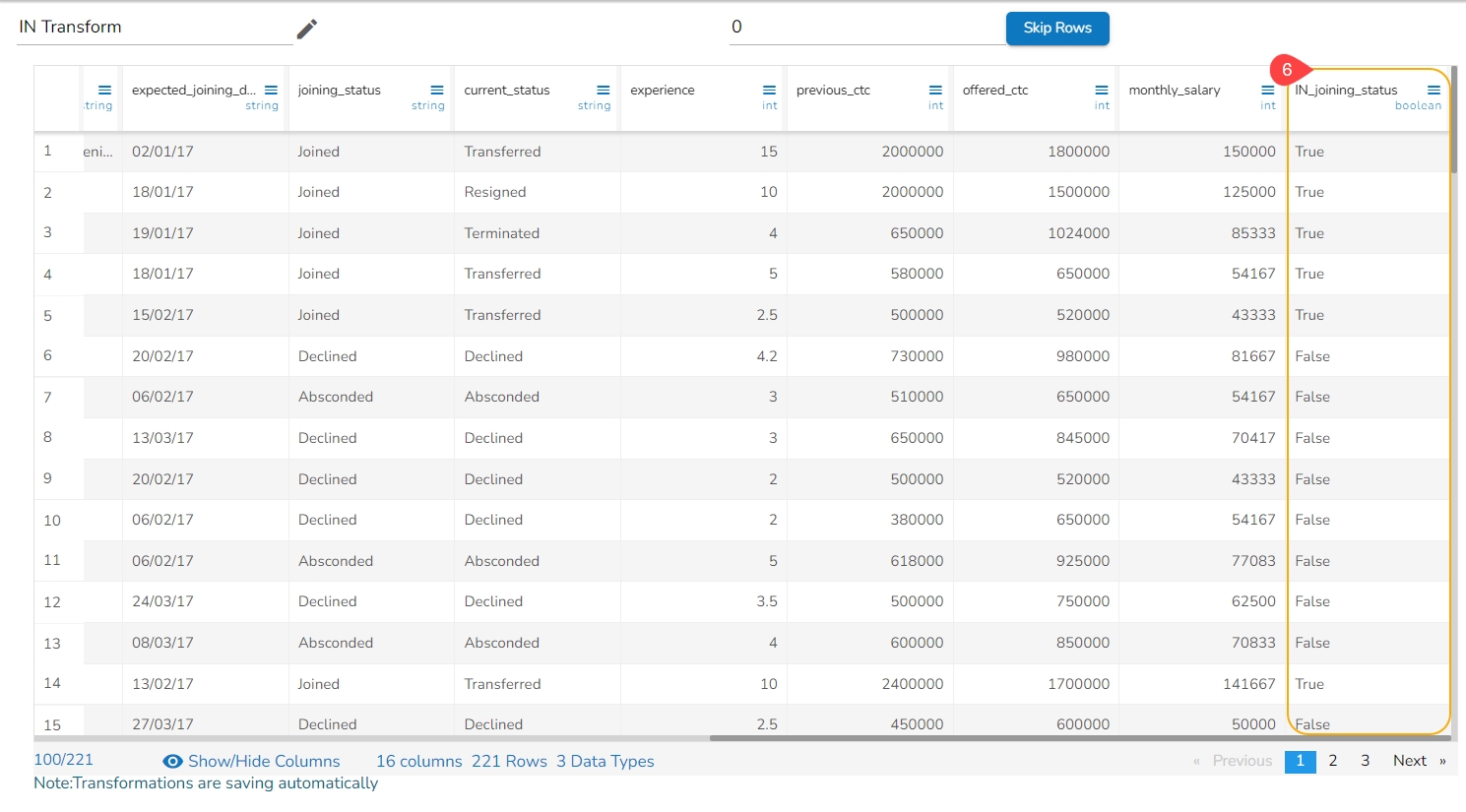Click the 3 Data Types link
This screenshot has height=812, width=1466.
click(605, 761)
